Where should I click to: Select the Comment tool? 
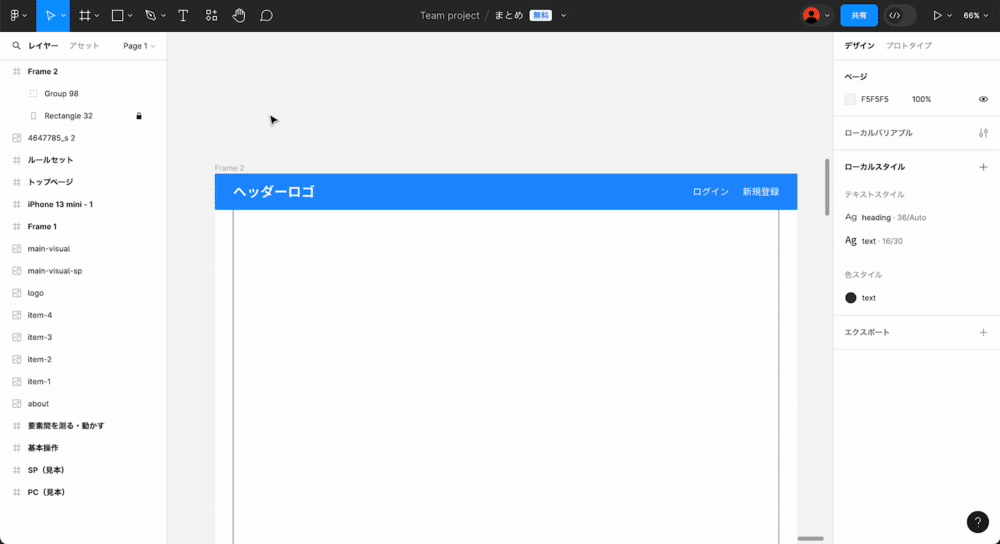267,15
